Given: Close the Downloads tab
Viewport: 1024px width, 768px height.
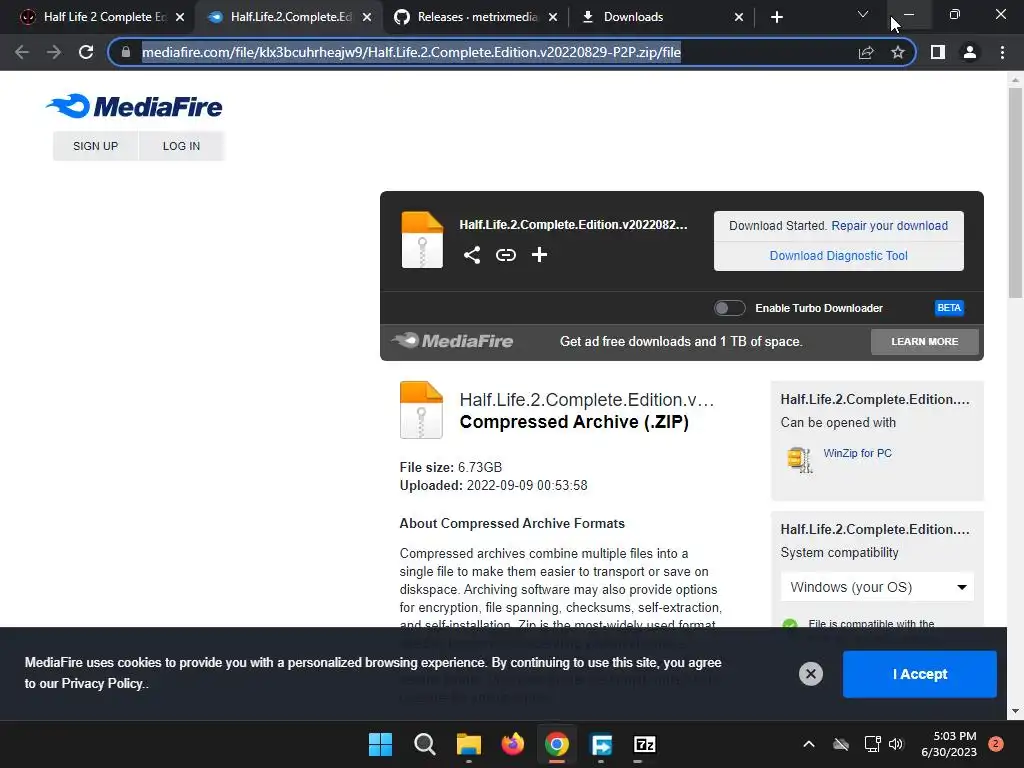Looking at the screenshot, I should 739,17.
